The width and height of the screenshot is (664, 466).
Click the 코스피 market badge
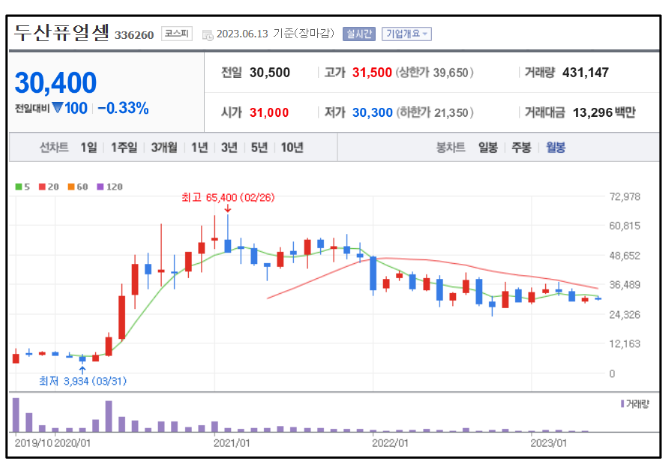177,33
